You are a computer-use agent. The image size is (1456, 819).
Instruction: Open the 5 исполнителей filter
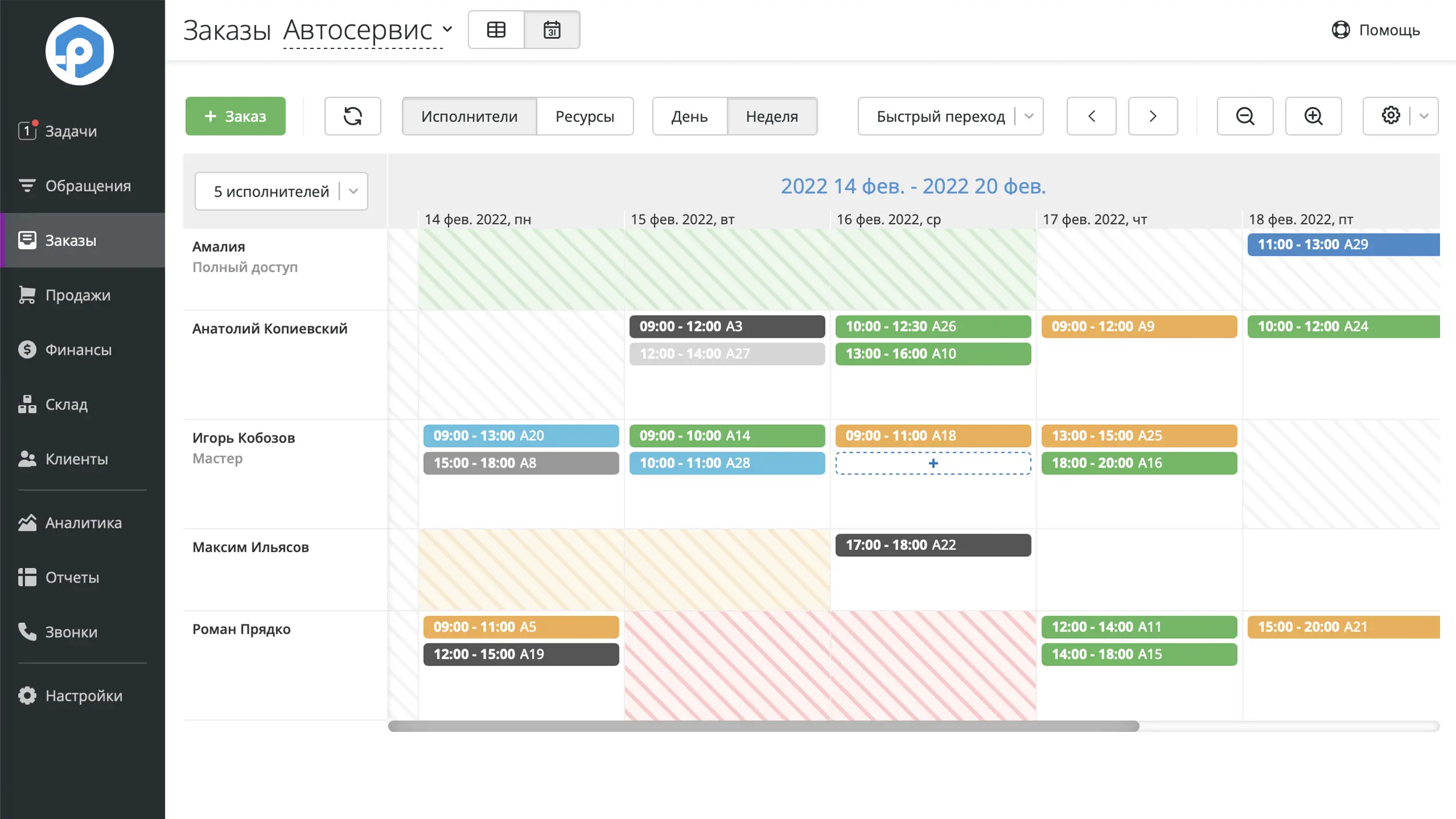(x=281, y=191)
